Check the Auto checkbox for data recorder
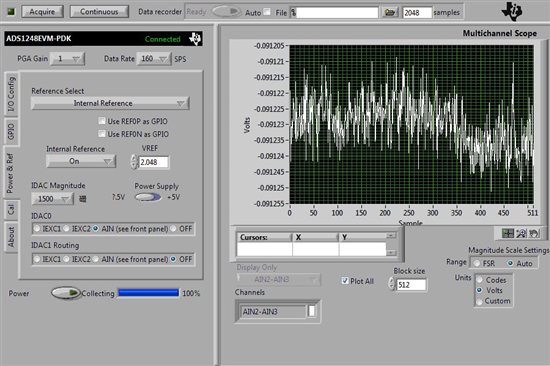550x366 pixels. click(x=267, y=12)
